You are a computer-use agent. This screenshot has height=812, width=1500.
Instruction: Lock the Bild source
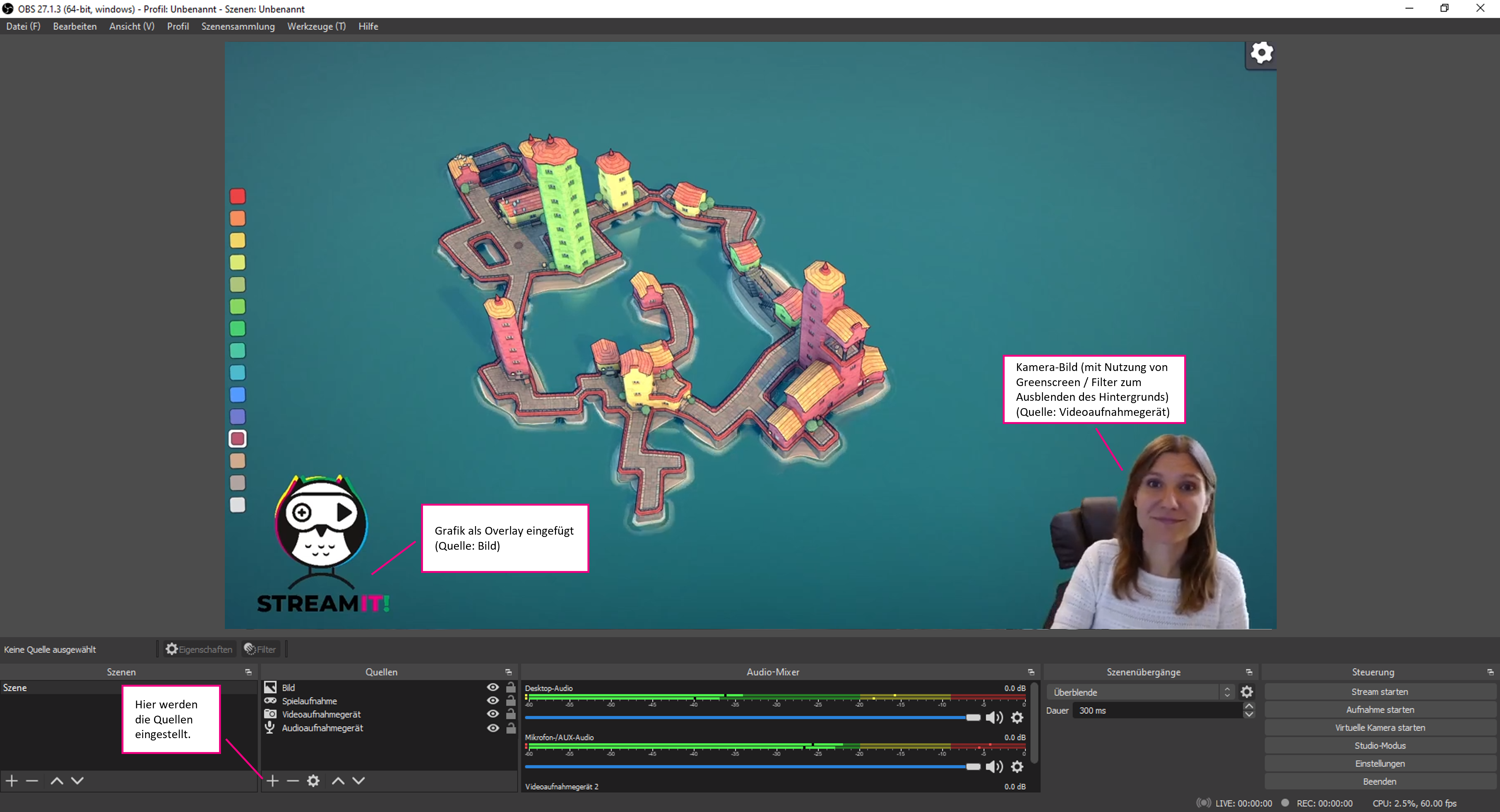click(x=511, y=687)
